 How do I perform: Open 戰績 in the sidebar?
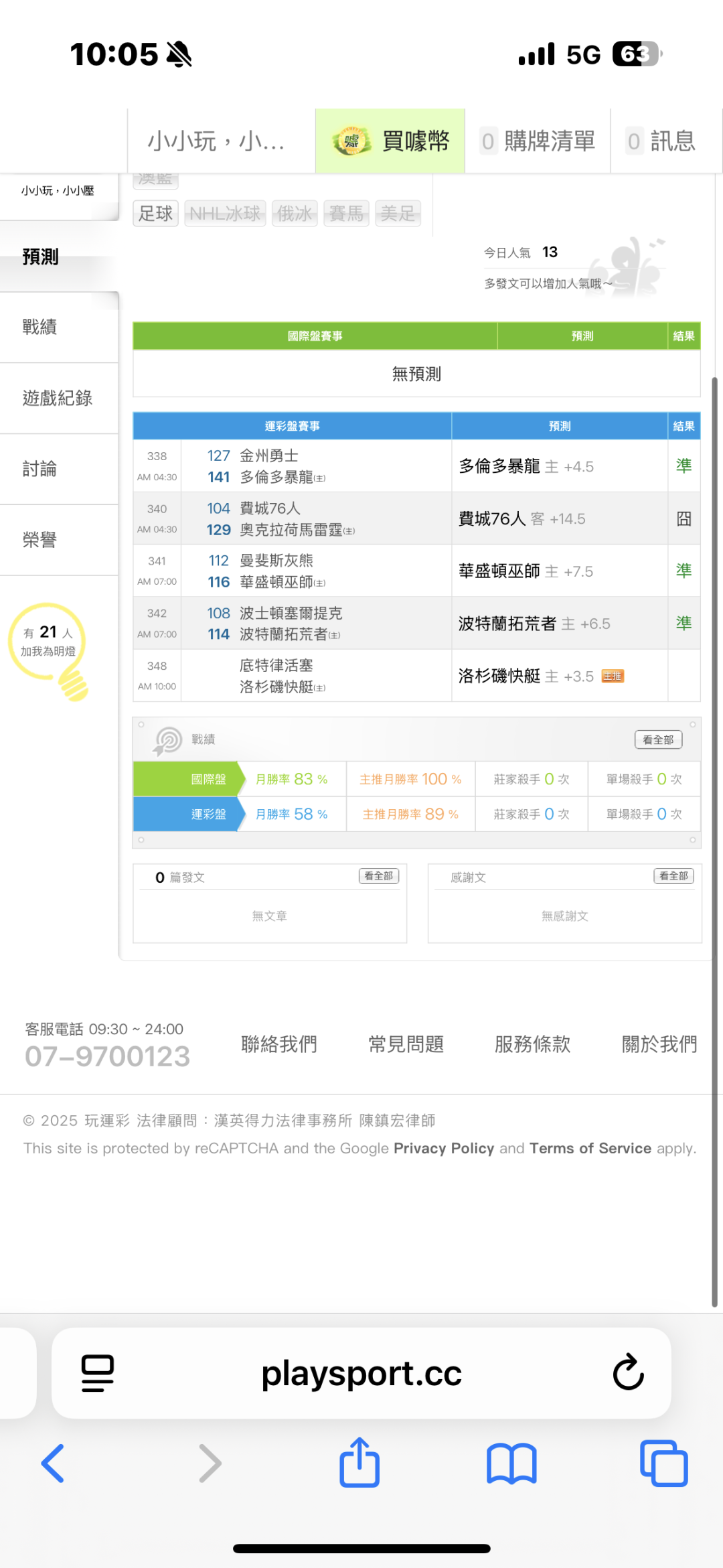pos(40,327)
